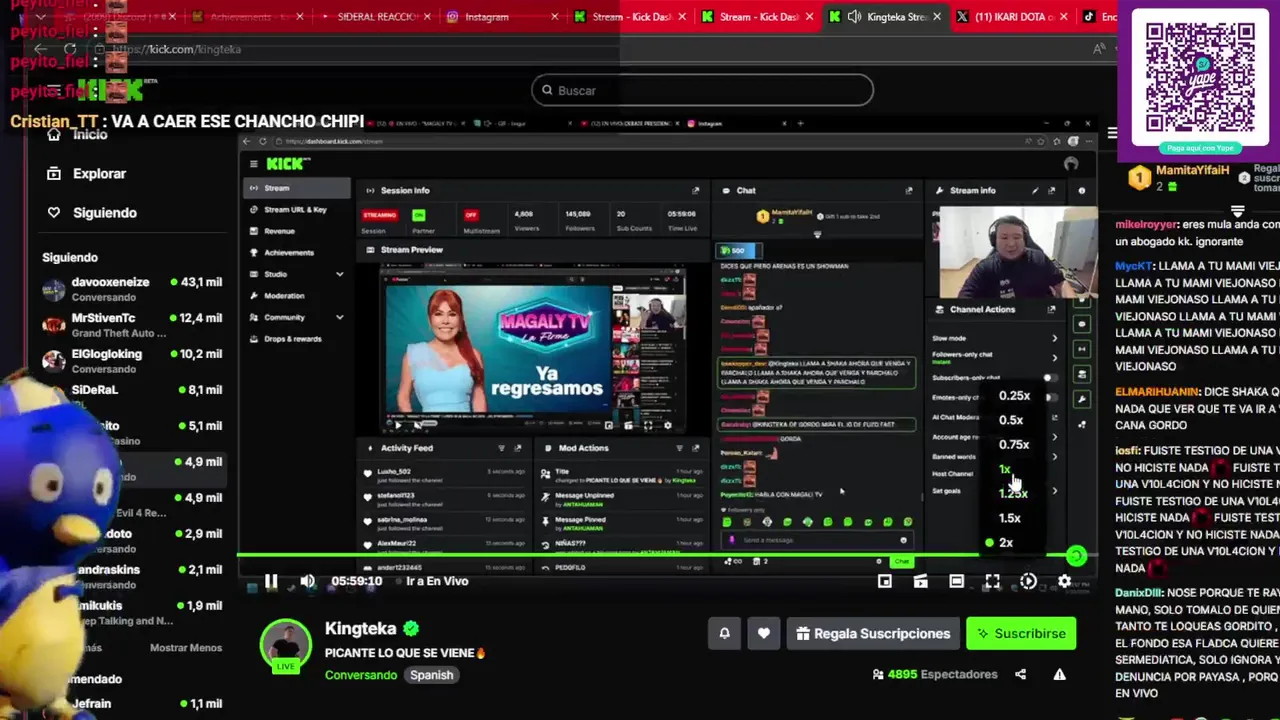Click the heart follow button for Kingteka

click(764, 633)
